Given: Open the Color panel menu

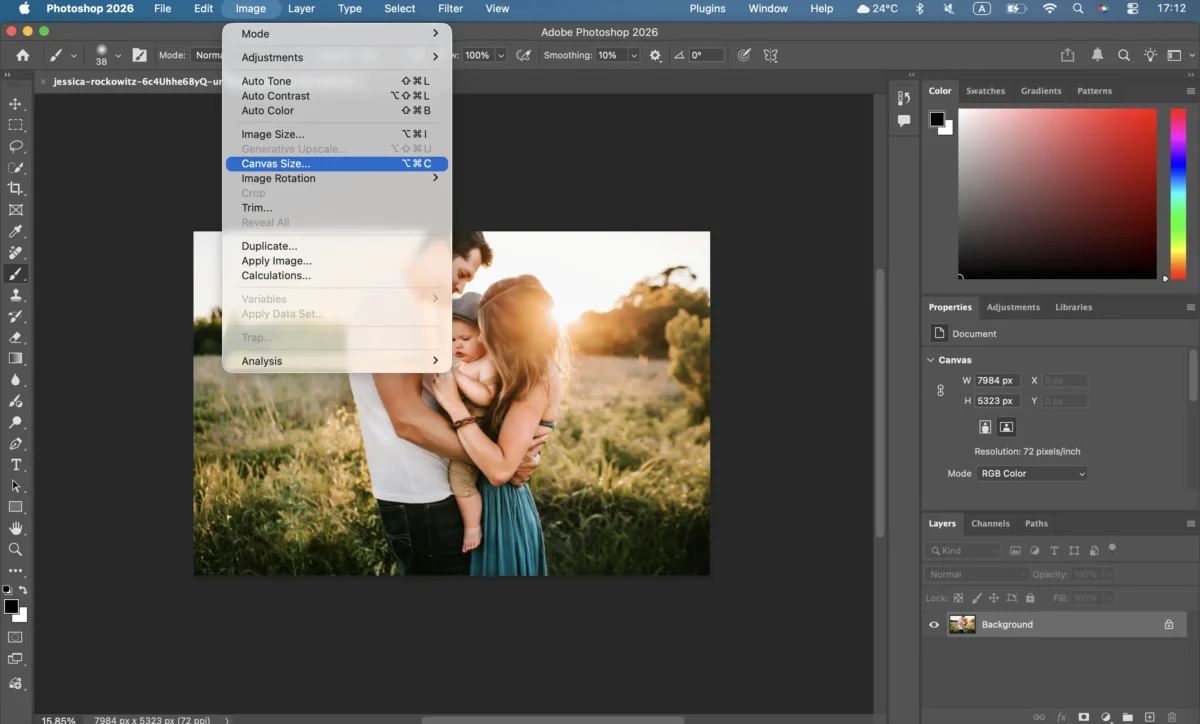Looking at the screenshot, I should tap(1190, 91).
